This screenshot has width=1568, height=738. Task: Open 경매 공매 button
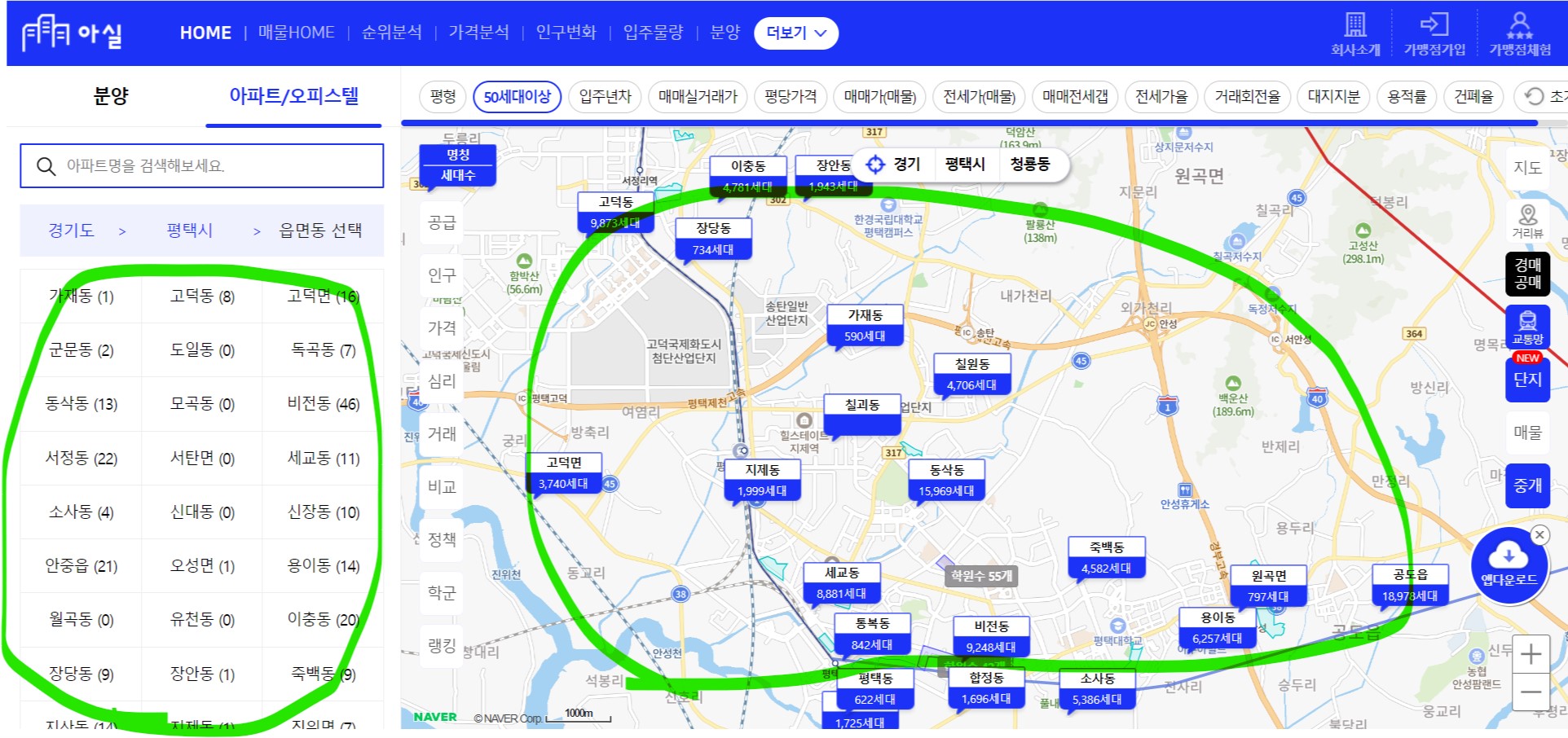tap(1528, 274)
